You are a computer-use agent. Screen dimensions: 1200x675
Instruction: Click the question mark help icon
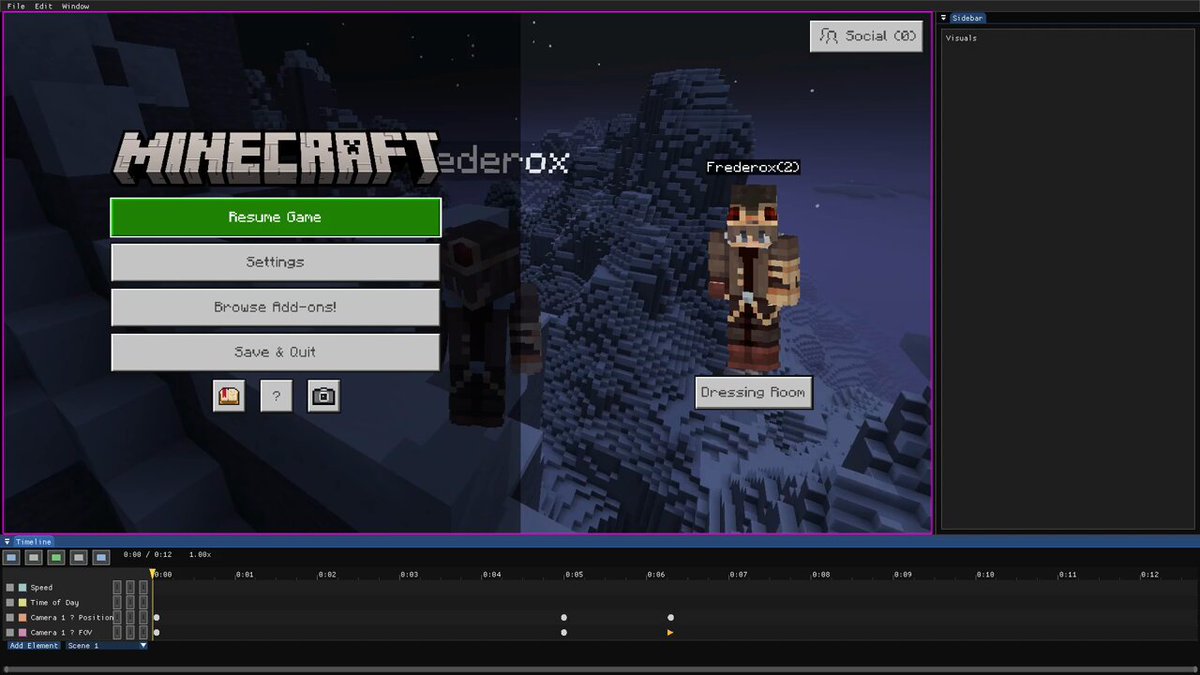tap(276, 396)
